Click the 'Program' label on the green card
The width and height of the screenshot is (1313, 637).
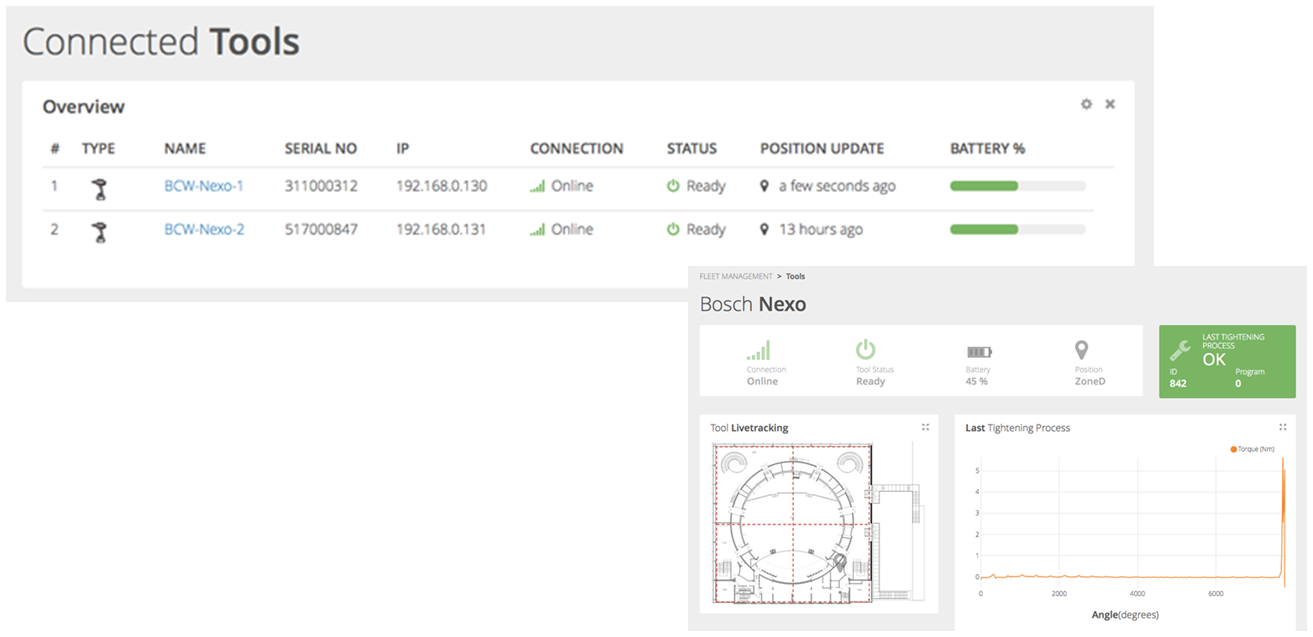click(1250, 372)
